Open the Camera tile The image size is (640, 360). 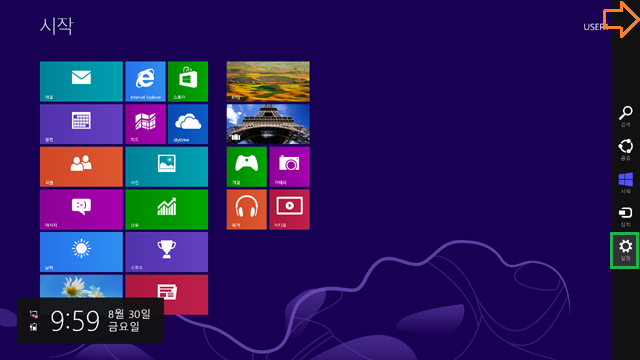point(289,167)
